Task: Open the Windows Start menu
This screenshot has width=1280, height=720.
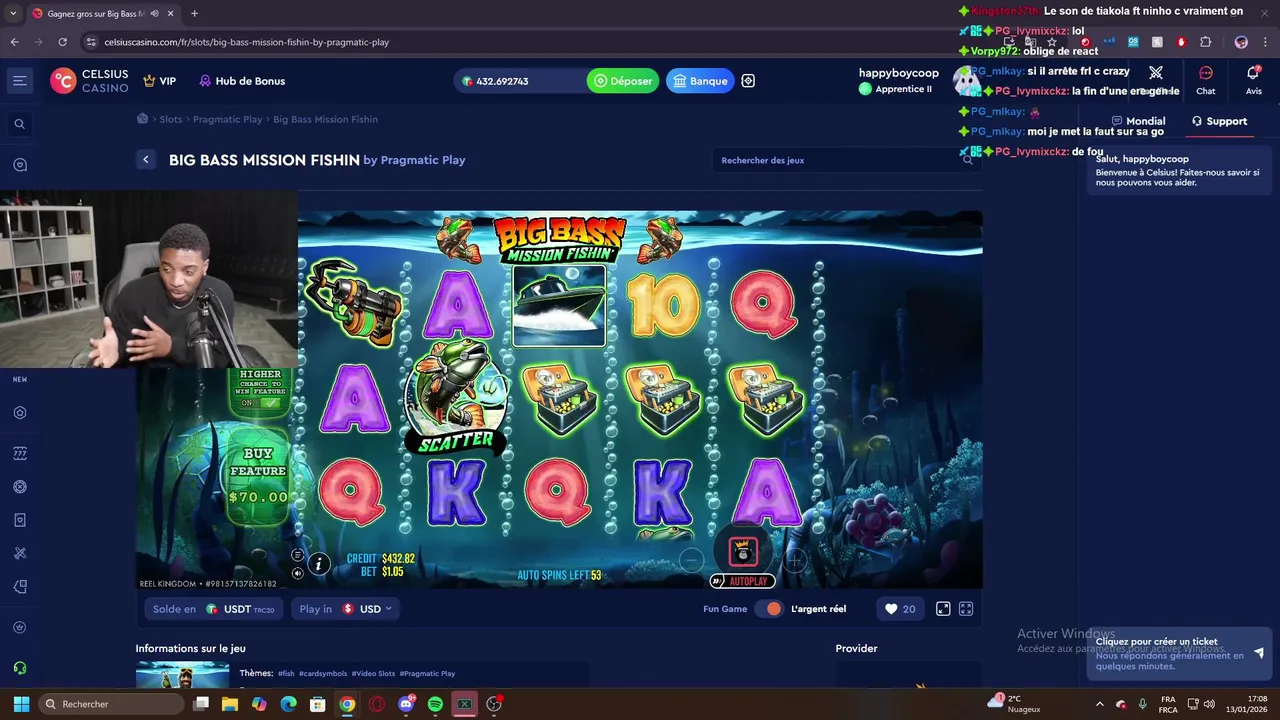Action: 21,704
